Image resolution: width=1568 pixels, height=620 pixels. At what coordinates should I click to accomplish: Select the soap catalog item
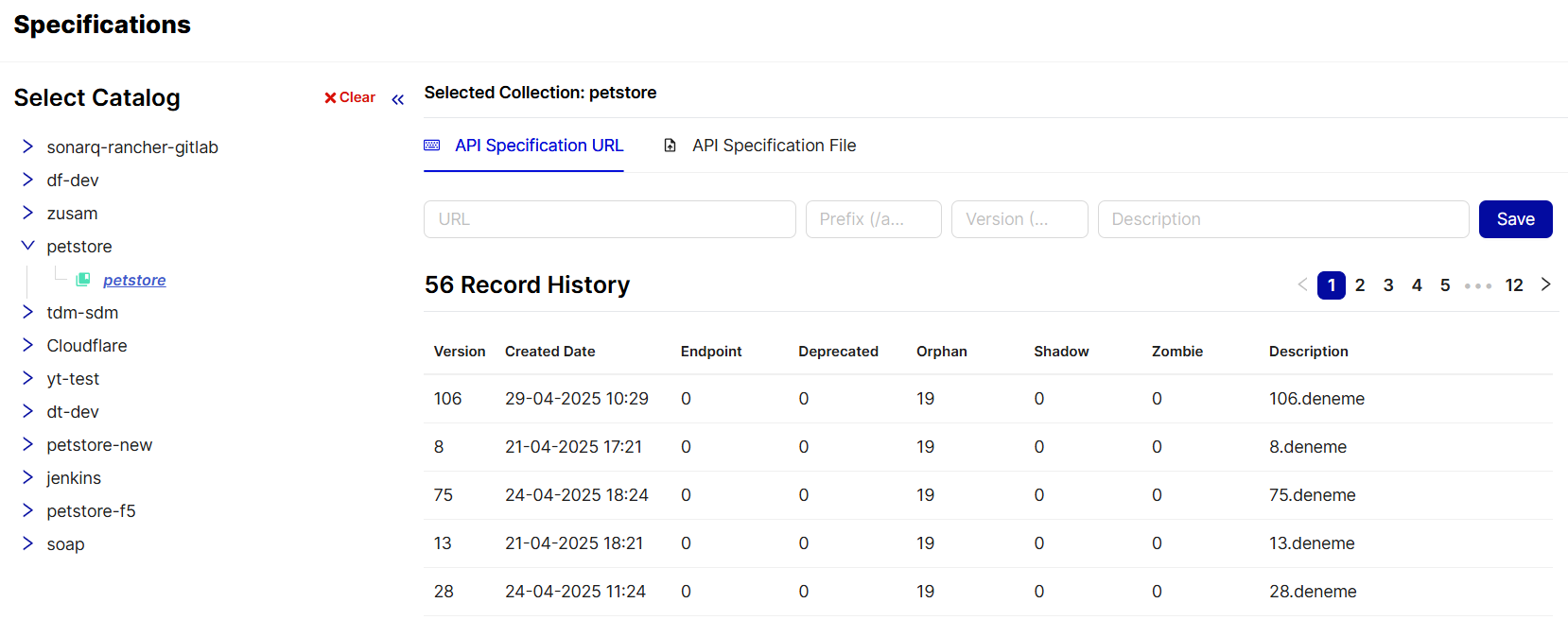point(65,544)
